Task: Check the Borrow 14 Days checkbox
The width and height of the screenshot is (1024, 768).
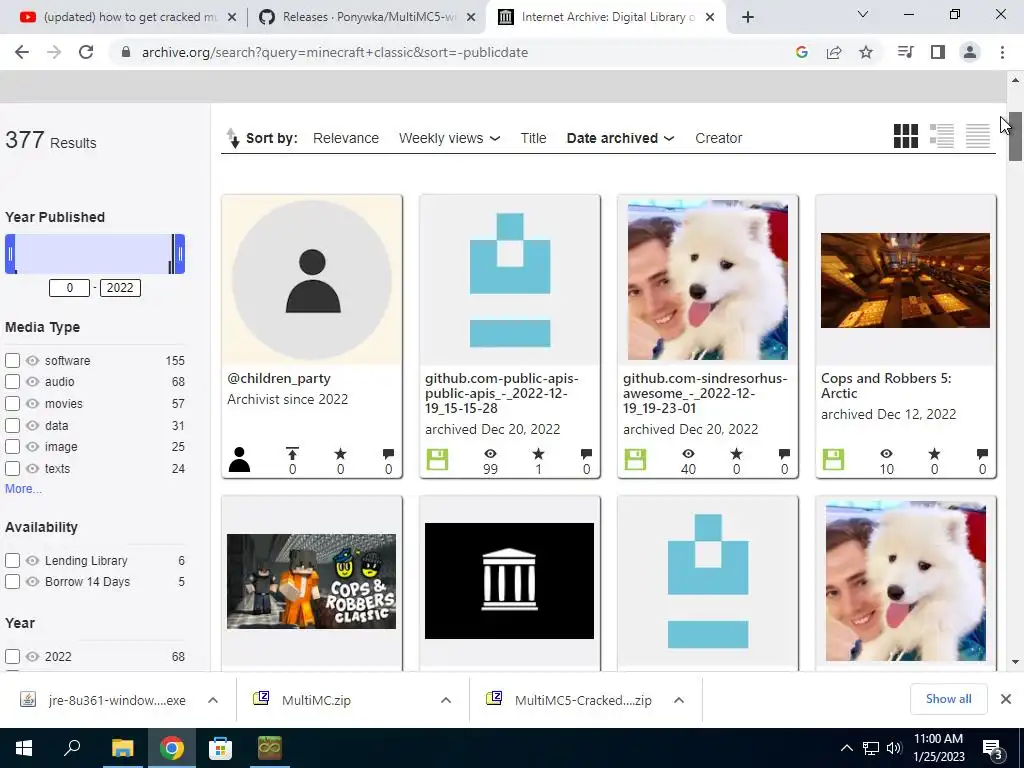Action: pos(12,581)
